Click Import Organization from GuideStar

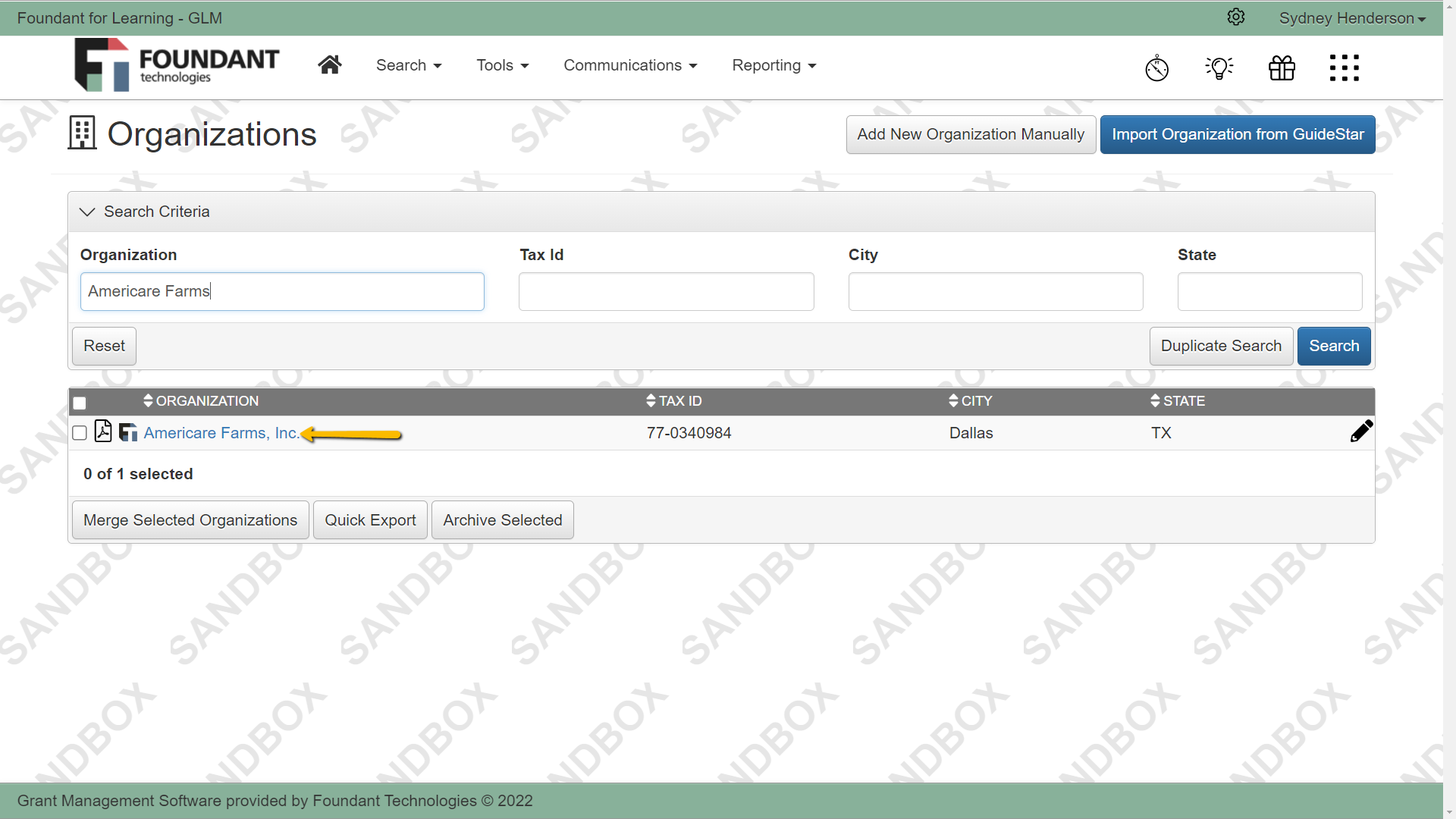(1238, 134)
